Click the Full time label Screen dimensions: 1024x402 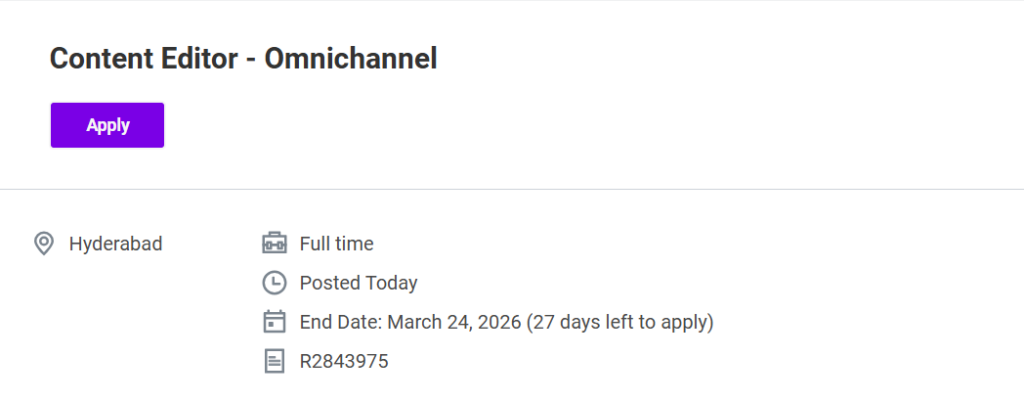tap(336, 243)
